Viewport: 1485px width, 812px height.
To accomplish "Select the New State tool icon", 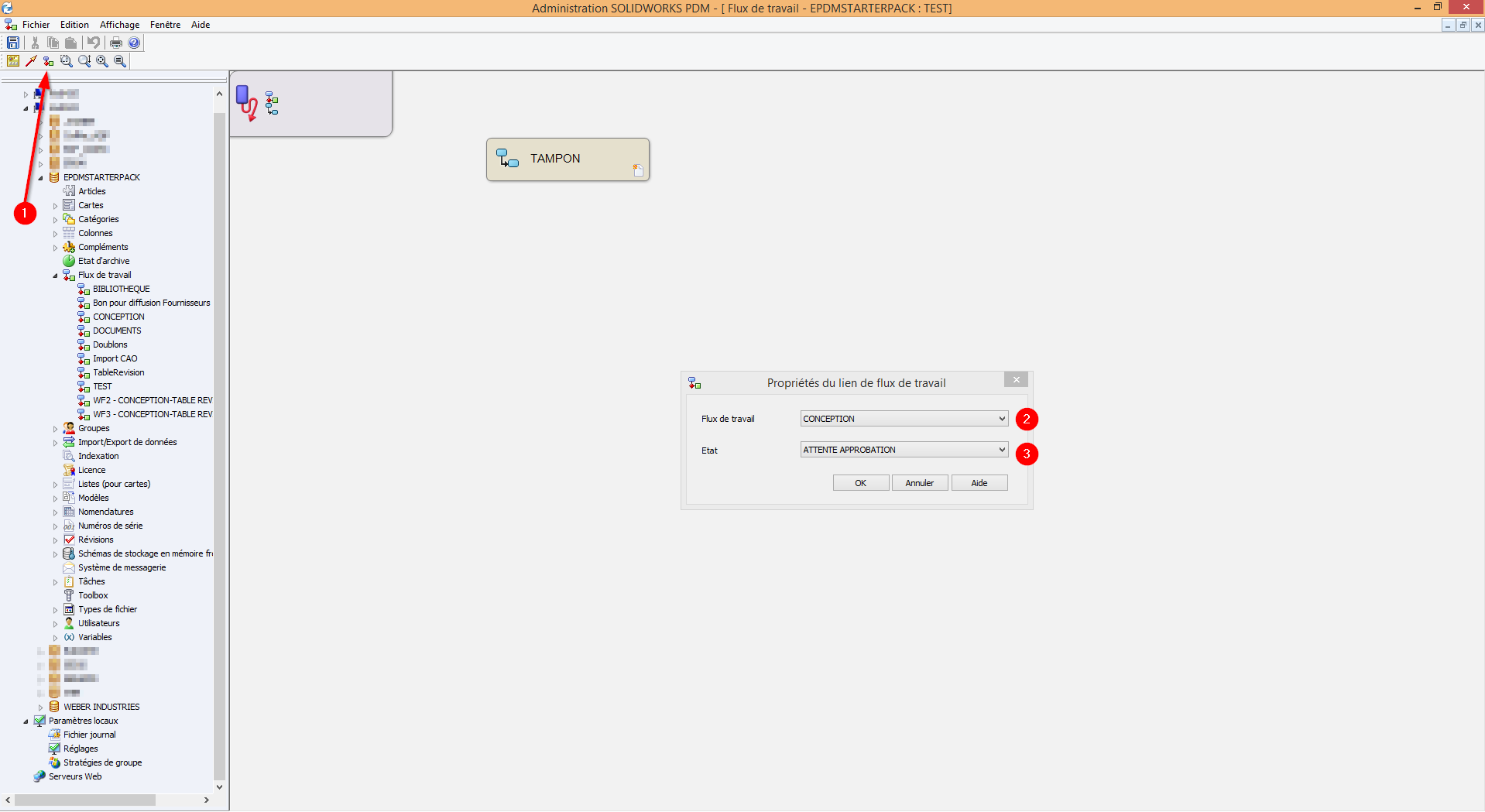I will tap(13, 60).
